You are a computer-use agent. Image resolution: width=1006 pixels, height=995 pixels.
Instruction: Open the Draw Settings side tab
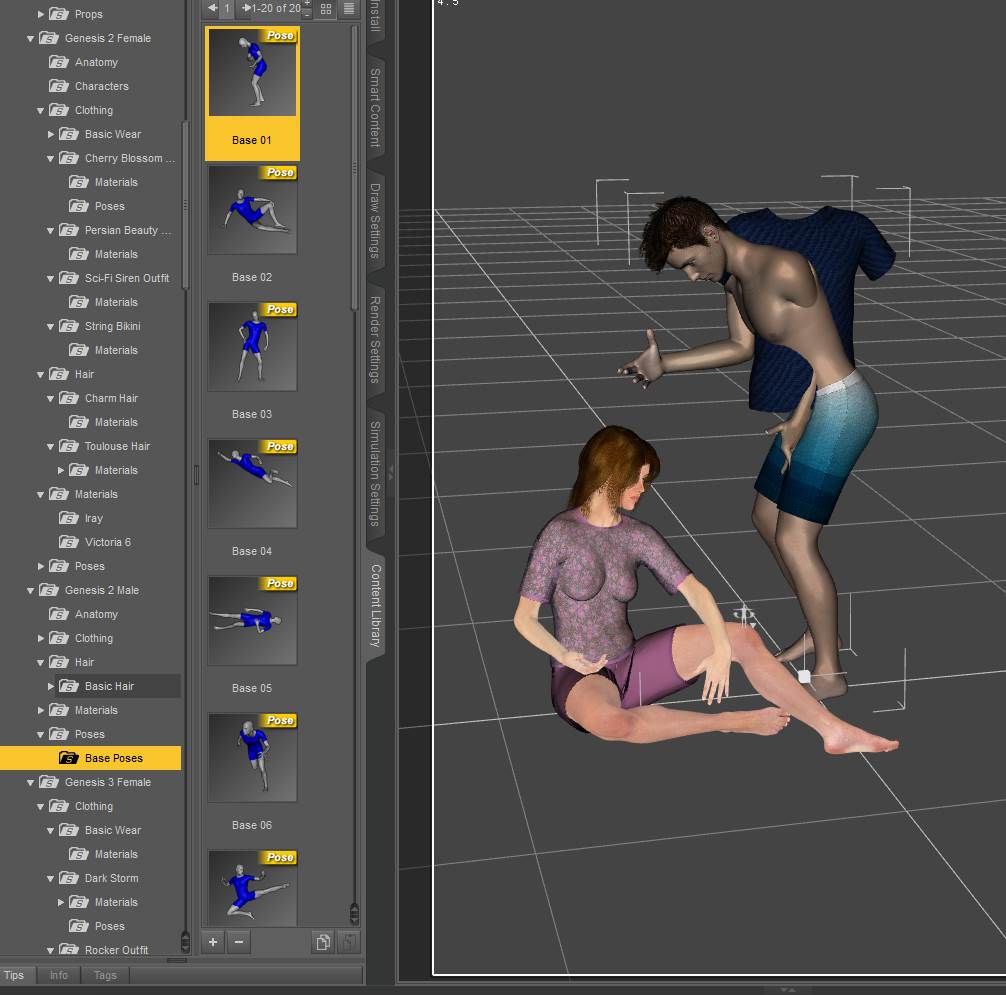click(x=375, y=221)
